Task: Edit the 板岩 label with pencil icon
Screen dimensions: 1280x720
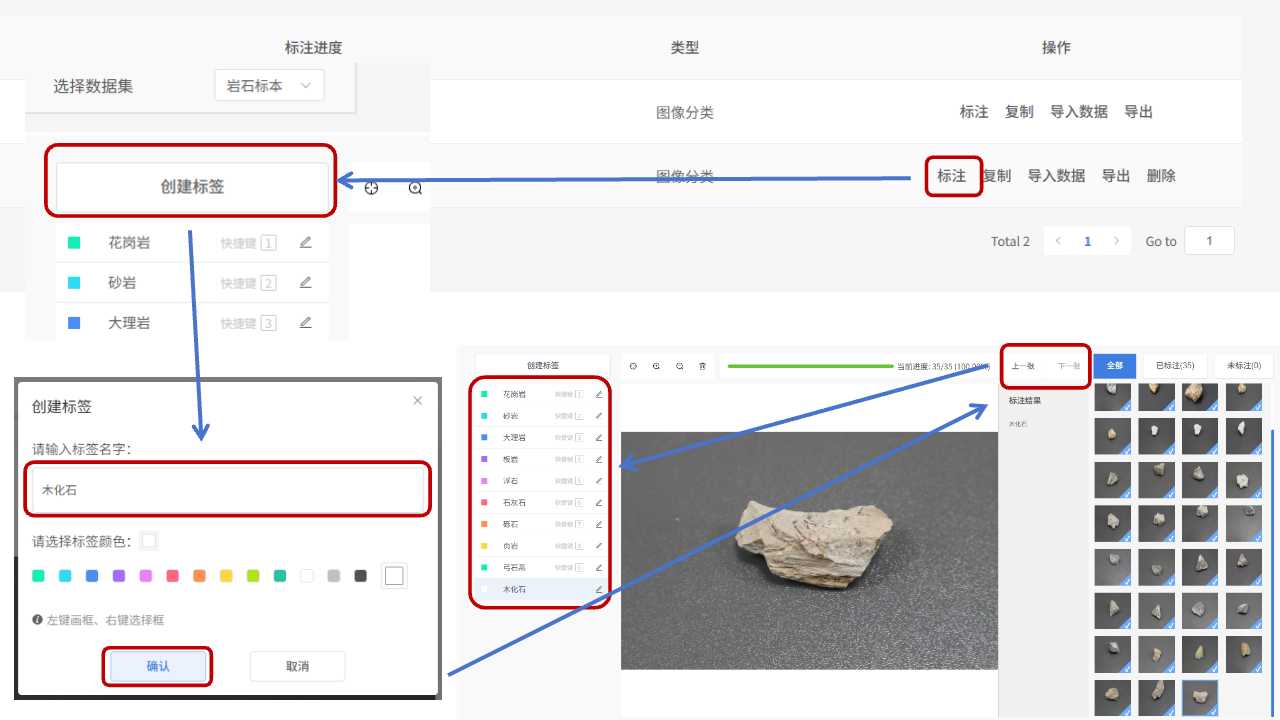Action: (599, 459)
